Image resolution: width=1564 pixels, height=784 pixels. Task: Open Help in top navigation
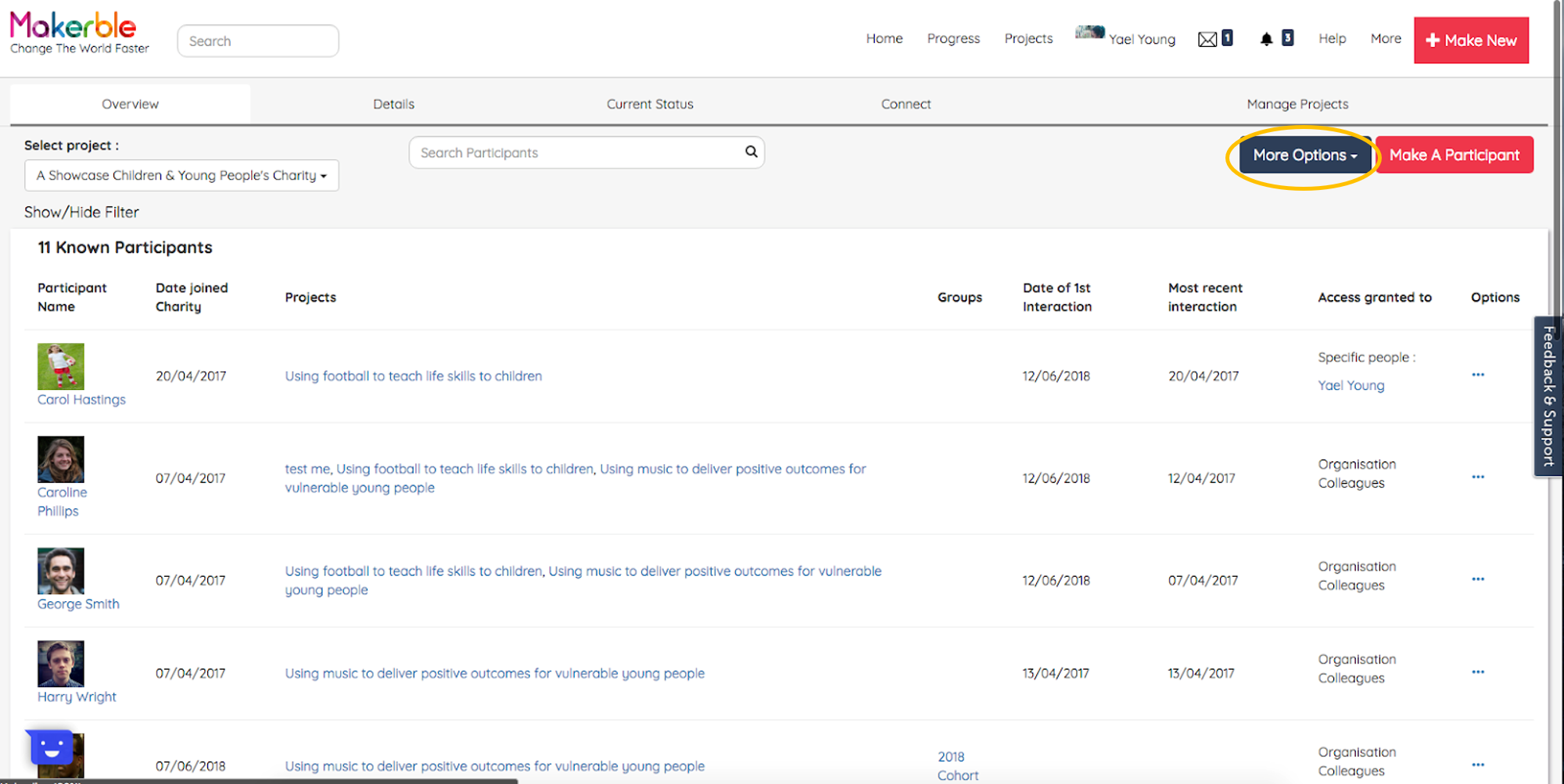point(1332,38)
